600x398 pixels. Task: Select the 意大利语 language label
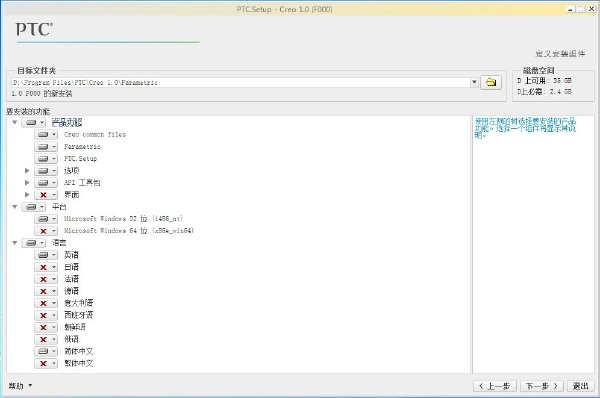coord(79,303)
